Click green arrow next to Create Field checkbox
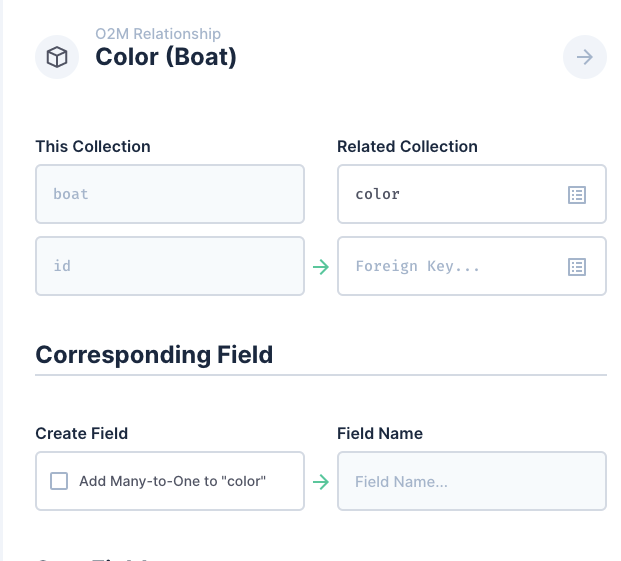This screenshot has height=561, width=621. coord(321,482)
